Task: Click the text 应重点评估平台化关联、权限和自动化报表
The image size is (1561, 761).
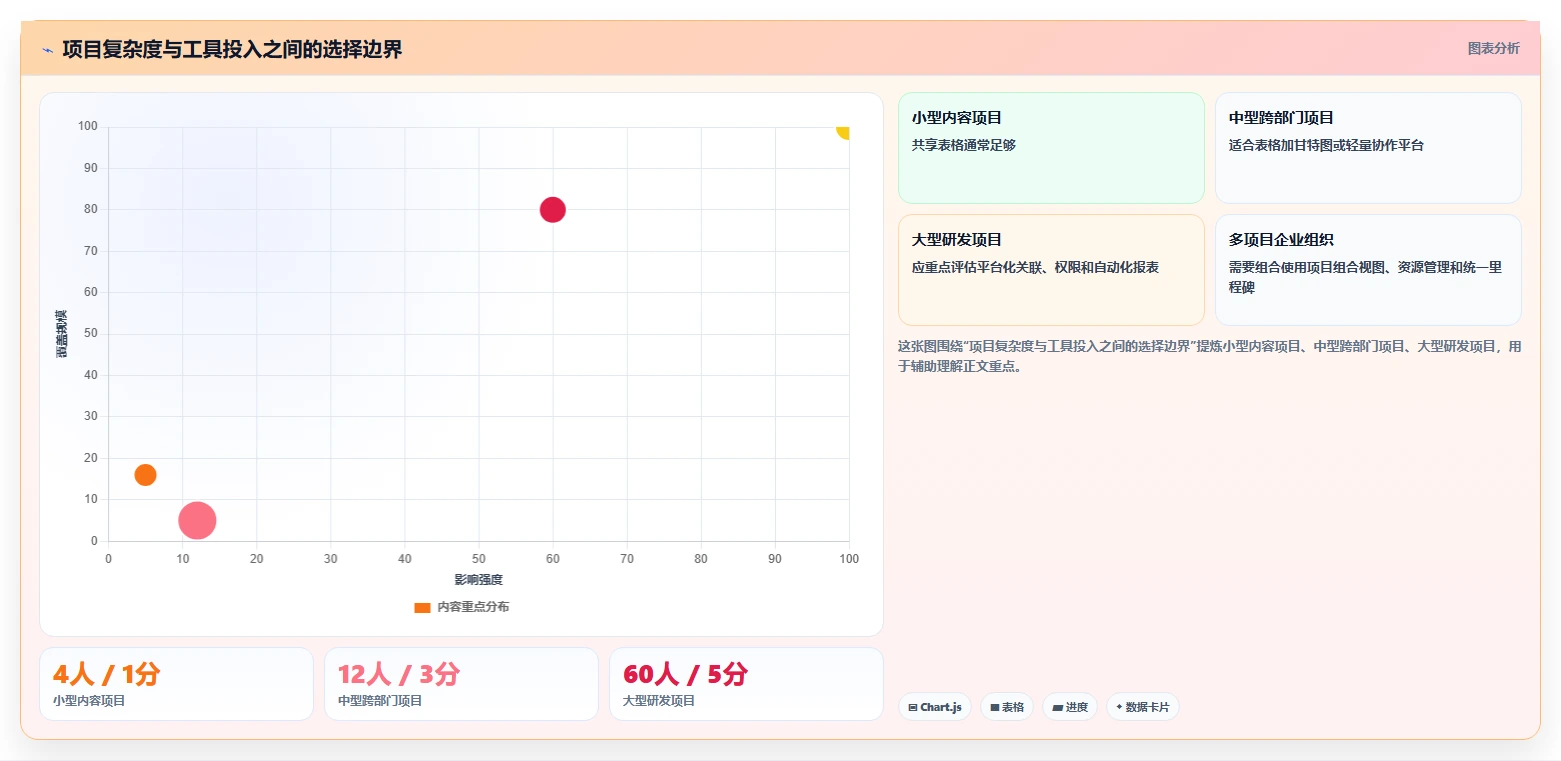Action: pyautogui.click(x=1035, y=267)
